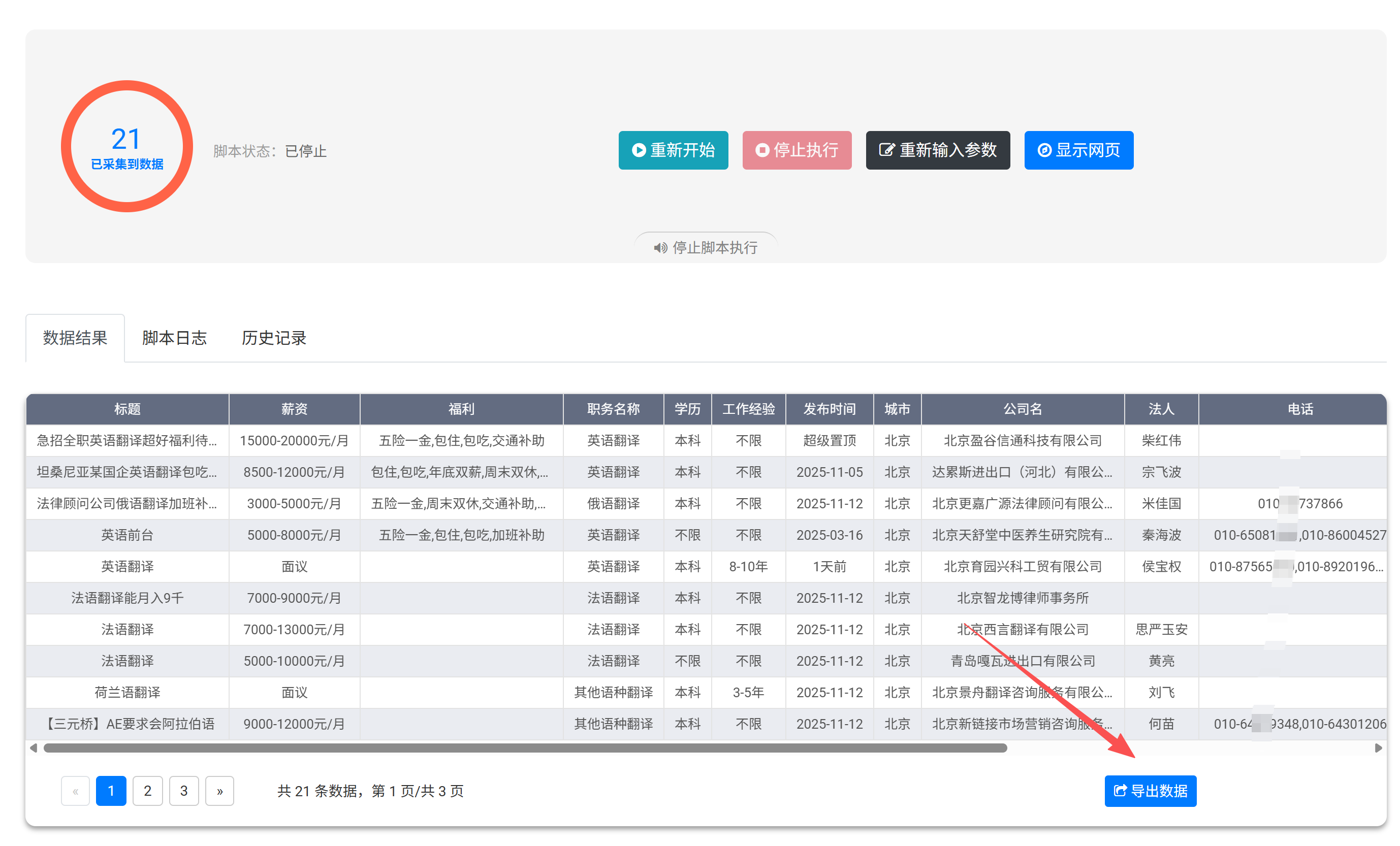
Task: Click the 显示网页 show webpage button
Action: click(x=1078, y=150)
